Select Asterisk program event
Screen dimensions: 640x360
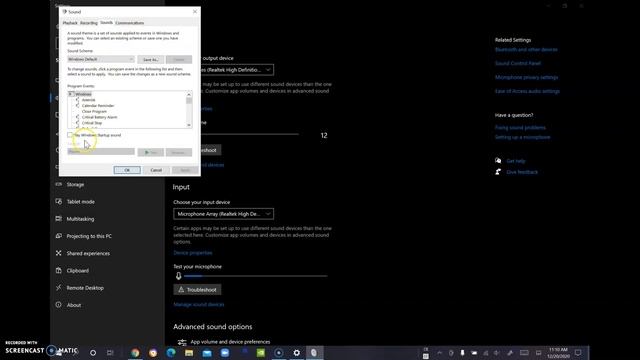click(x=89, y=100)
